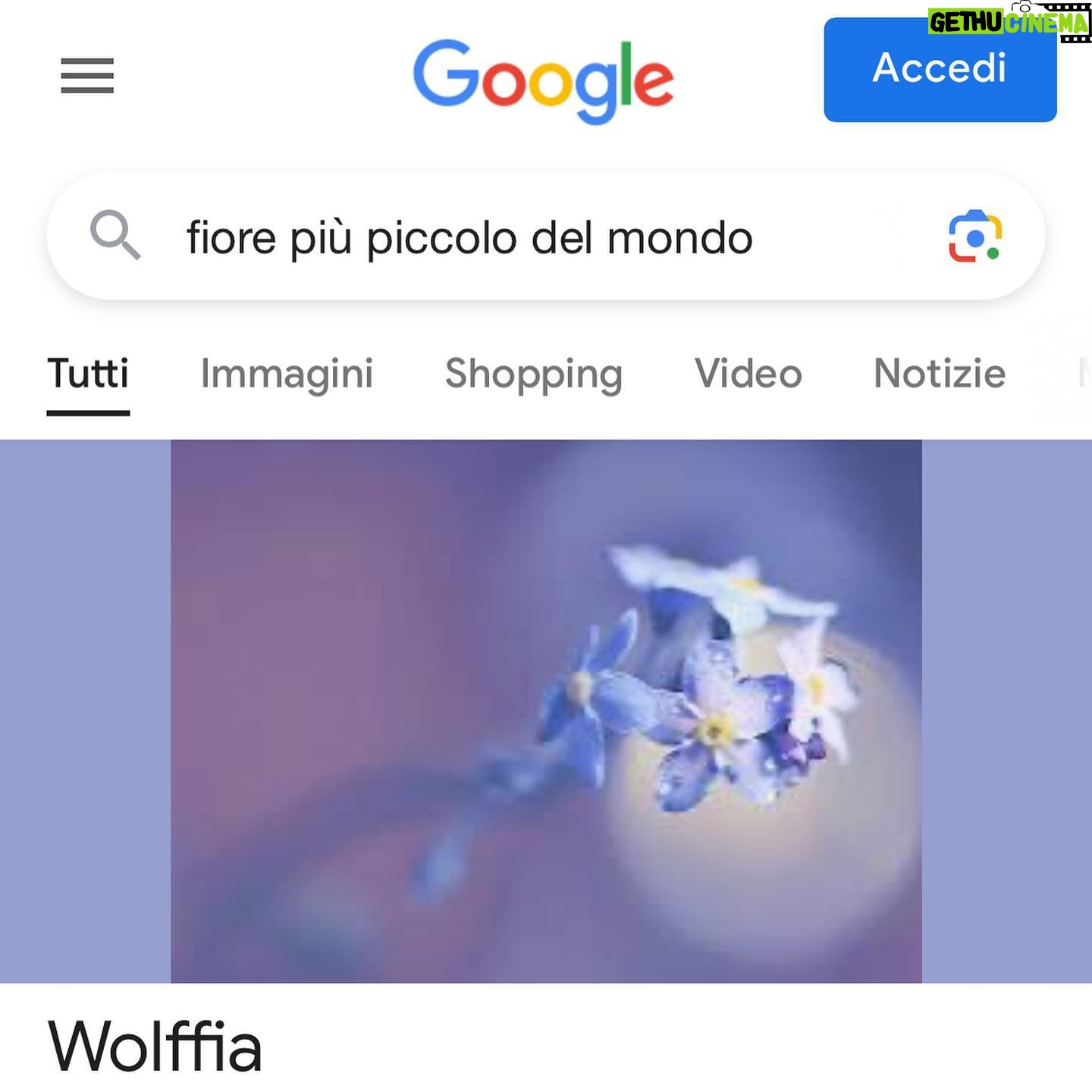Click the GETHU CINEMA watermark logo
Image resolution: width=1092 pixels, height=1092 pixels.
coord(1009,22)
